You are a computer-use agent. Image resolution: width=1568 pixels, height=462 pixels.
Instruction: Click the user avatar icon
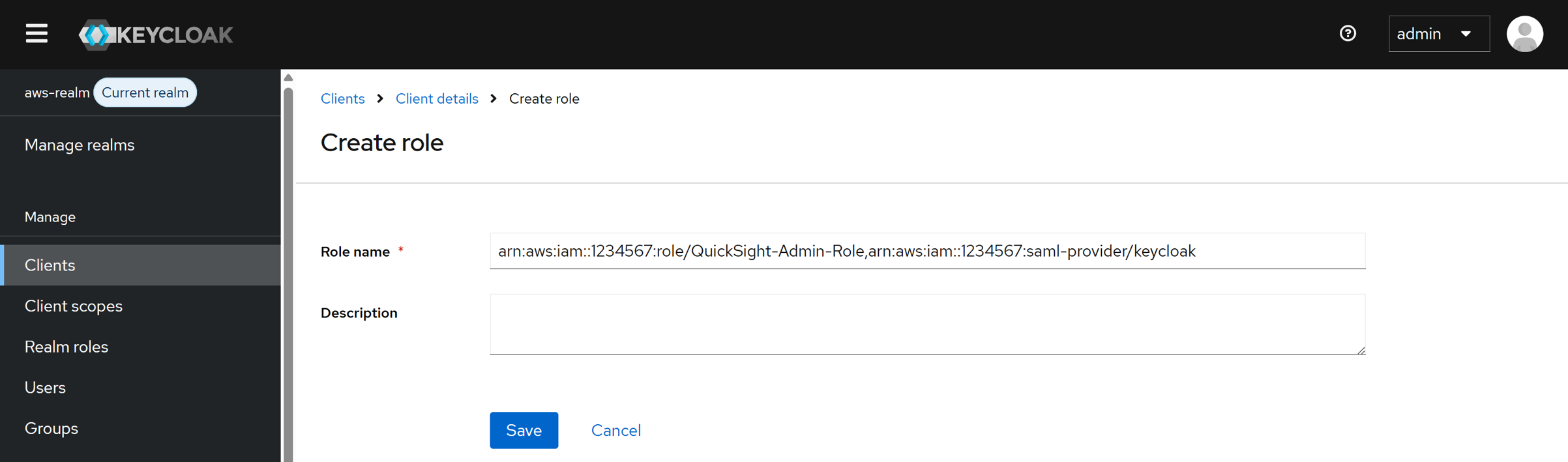click(1524, 34)
